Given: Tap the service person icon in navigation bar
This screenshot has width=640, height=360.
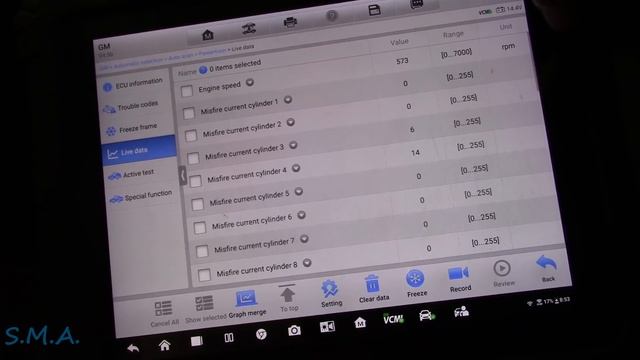Looking at the screenshot, I should click(461, 312).
